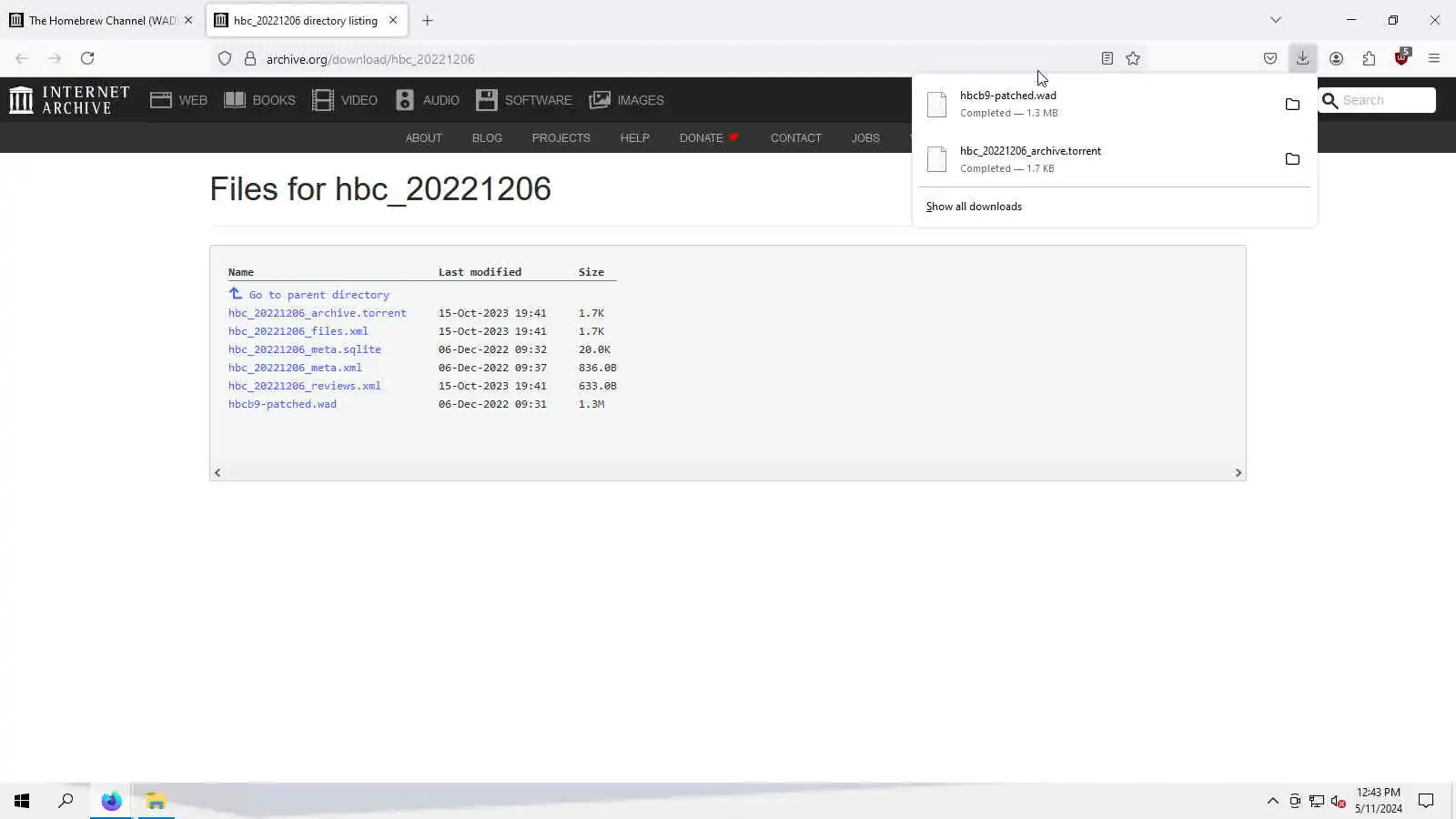Click the address bar URL

(370, 59)
